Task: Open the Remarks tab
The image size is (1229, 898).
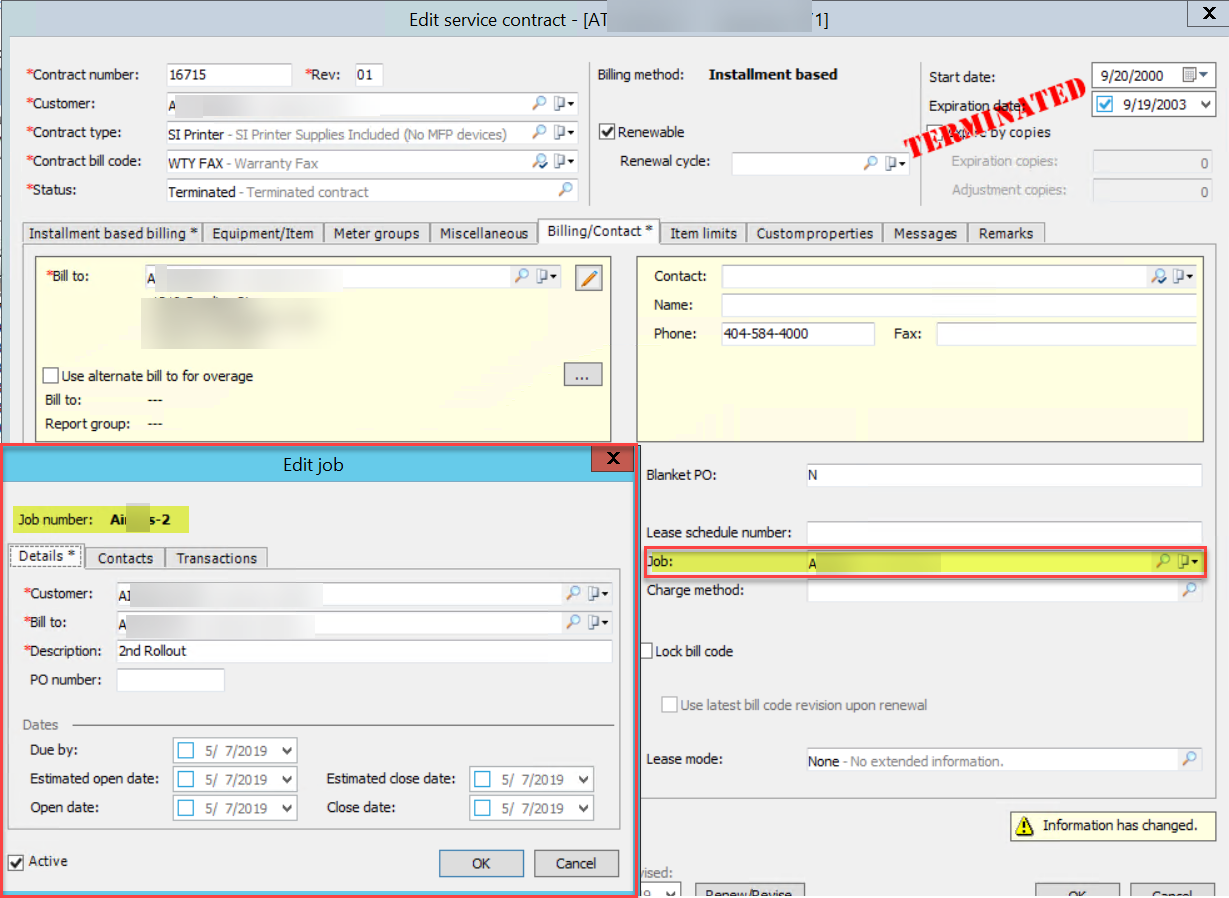Action: [x=1006, y=233]
